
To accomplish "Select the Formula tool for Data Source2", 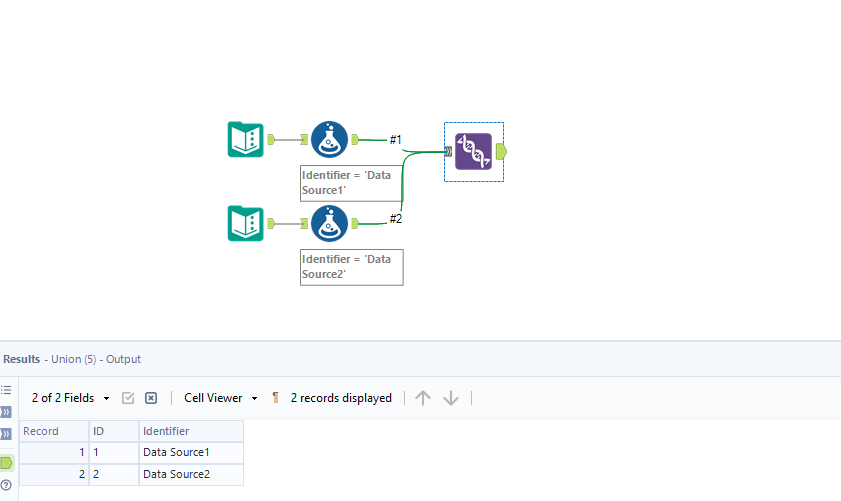I will [x=329, y=223].
